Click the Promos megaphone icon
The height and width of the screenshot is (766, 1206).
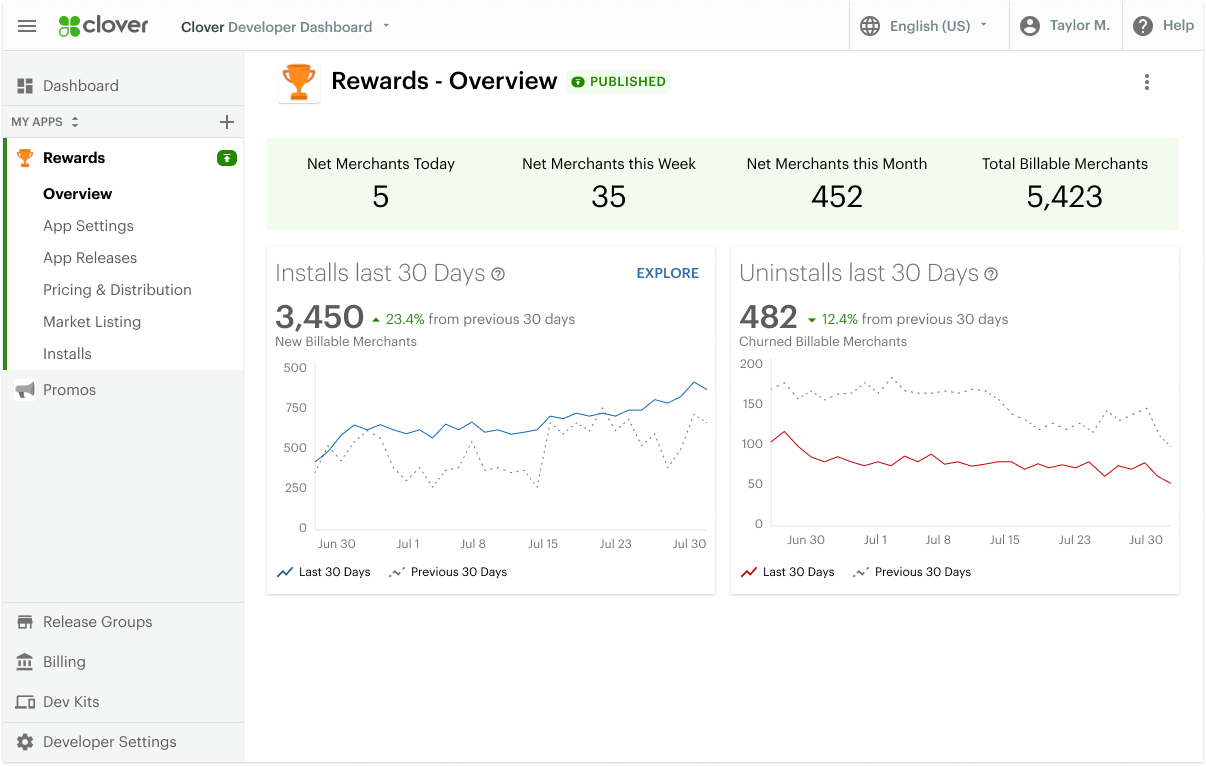tap(25, 390)
